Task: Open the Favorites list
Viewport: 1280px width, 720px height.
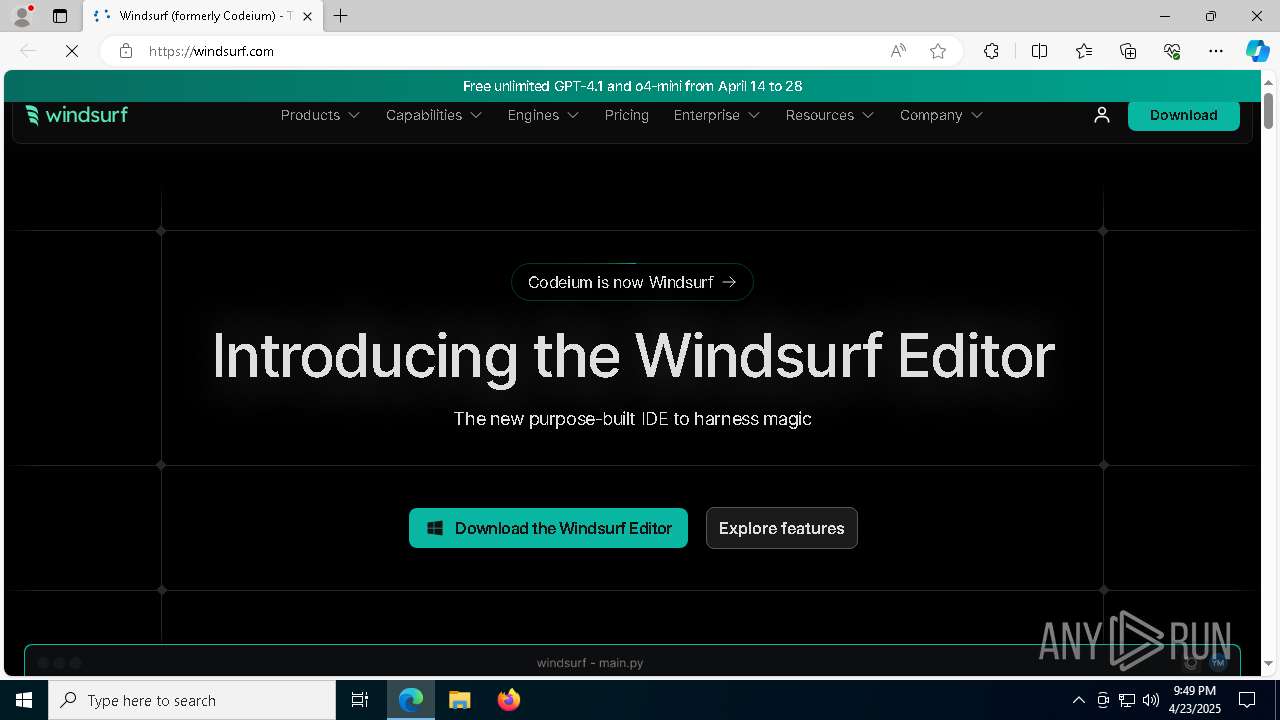Action: (1084, 51)
